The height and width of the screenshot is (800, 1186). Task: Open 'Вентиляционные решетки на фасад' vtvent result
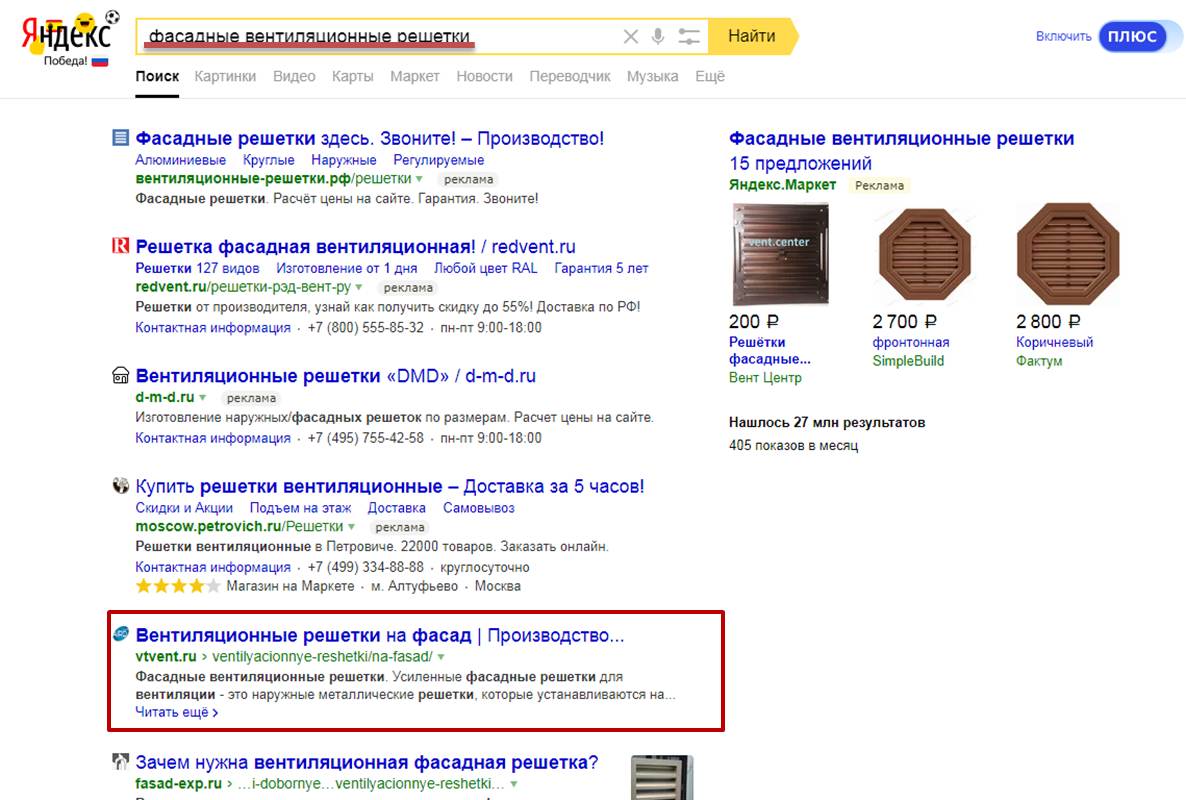click(x=380, y=636)
